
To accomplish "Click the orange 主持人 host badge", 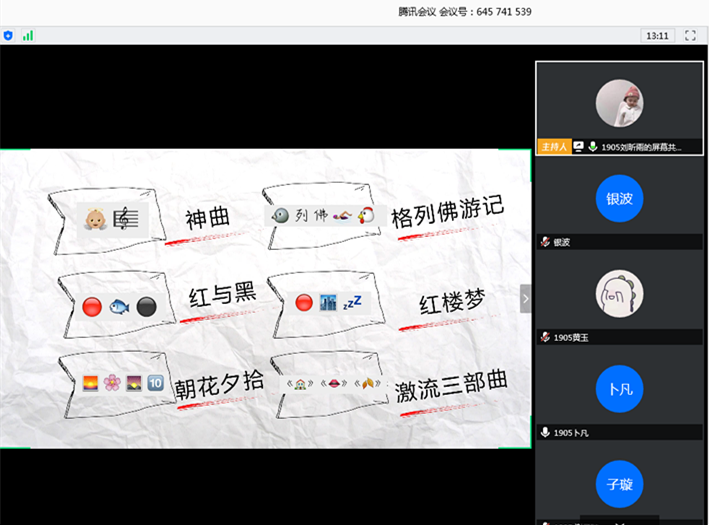I will coord(553,146).
